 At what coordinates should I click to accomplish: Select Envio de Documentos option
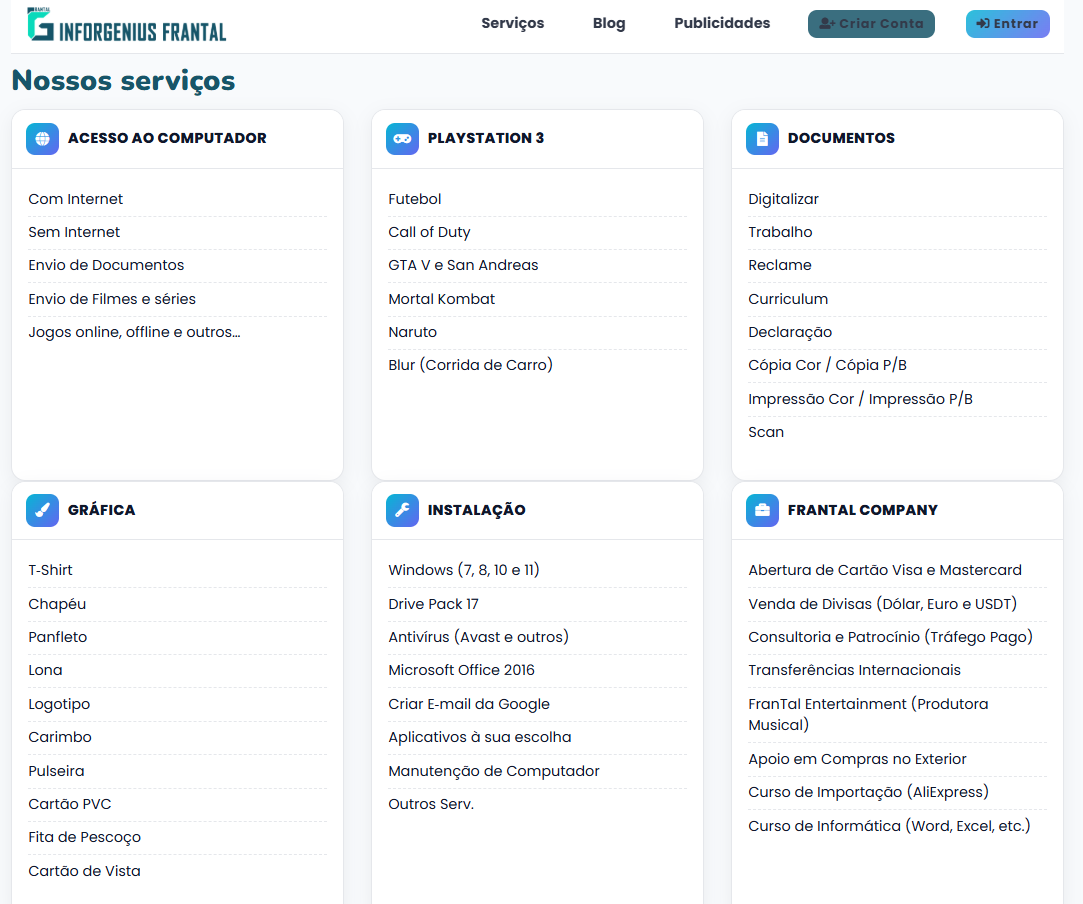[x=106, y=265]
